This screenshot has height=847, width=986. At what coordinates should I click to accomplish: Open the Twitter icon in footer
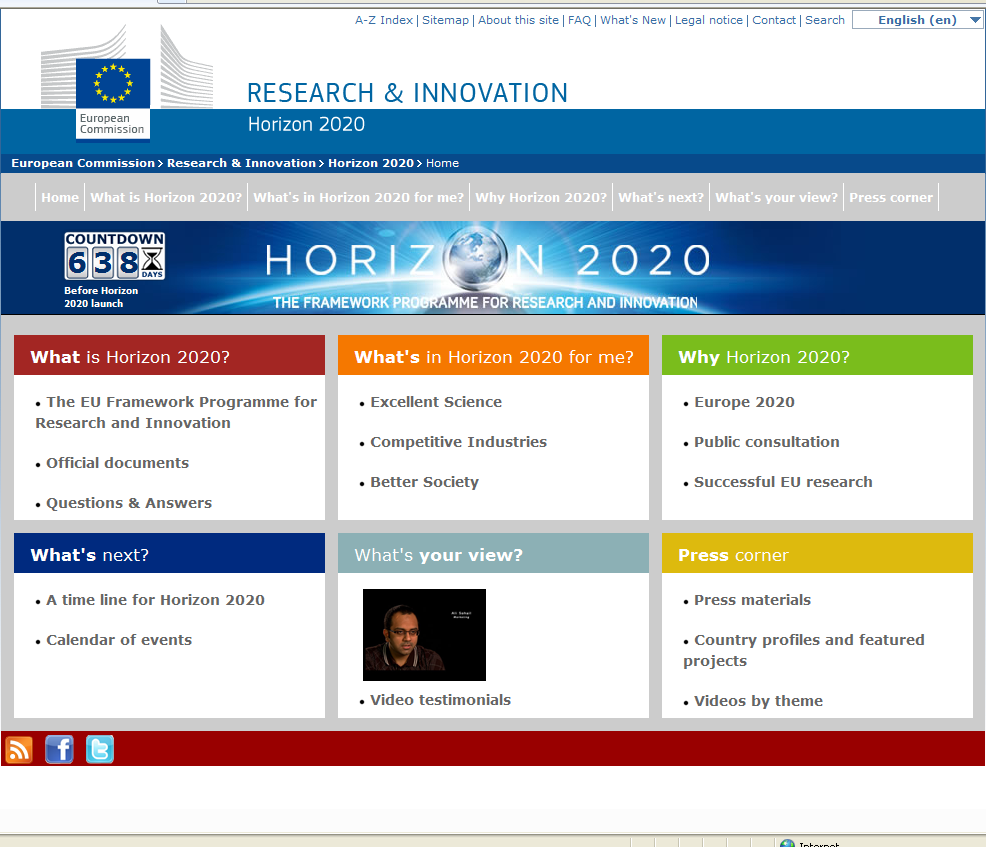point(99,750)
